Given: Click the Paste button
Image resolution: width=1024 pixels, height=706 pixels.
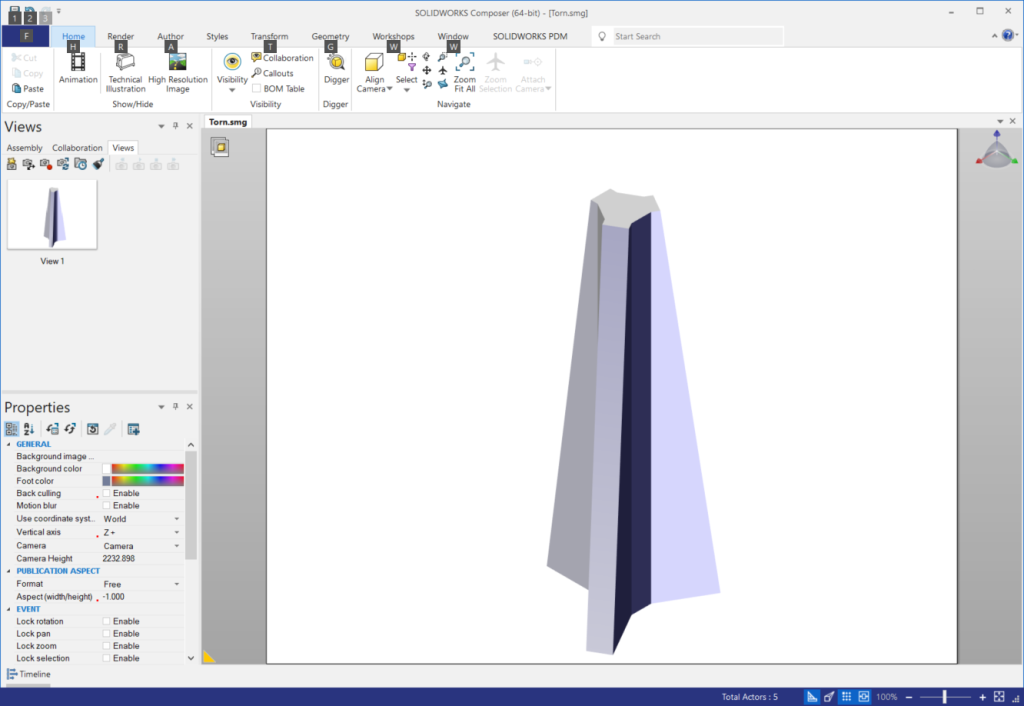Looking at the screenshot, I should (27, 88).
